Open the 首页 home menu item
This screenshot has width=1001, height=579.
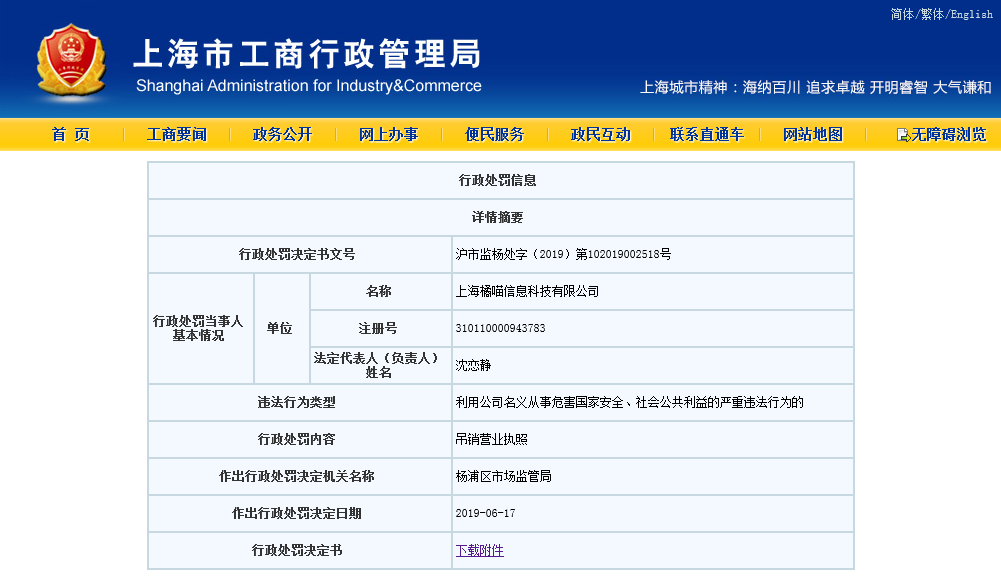70,135
